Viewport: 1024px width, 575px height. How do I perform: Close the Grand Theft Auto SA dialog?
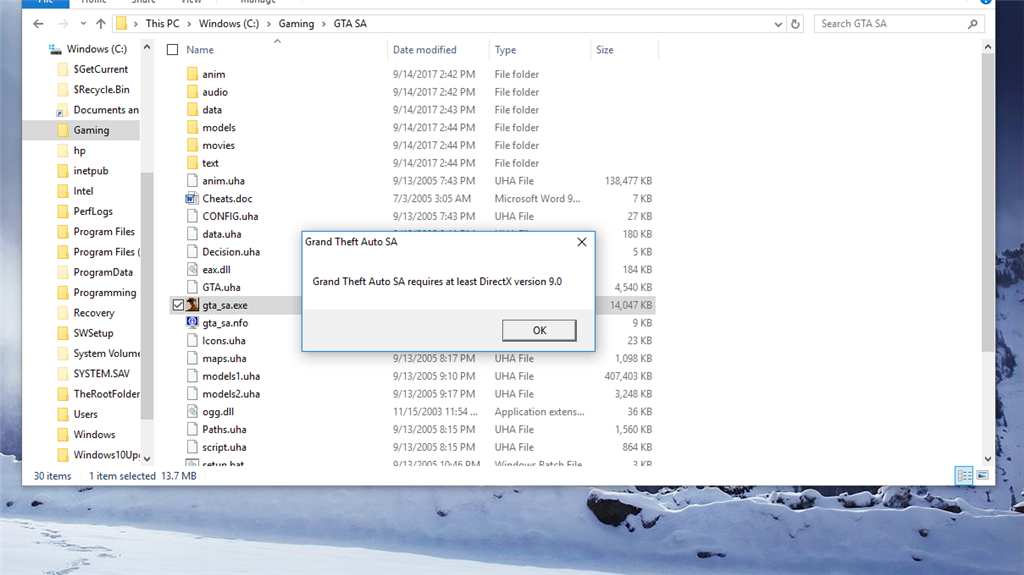(581, 242)
